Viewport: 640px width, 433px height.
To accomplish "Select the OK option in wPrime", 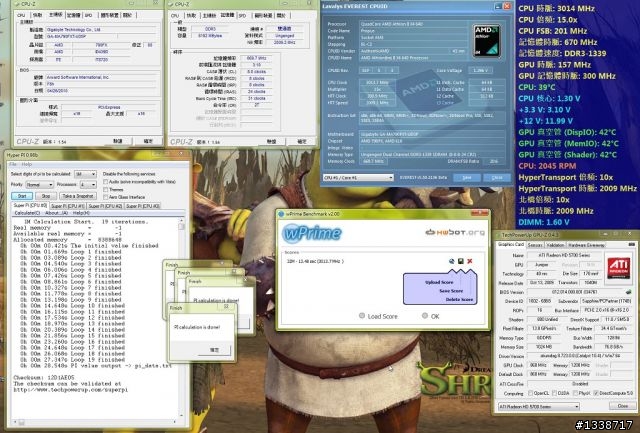I will [x=425, y=316].
